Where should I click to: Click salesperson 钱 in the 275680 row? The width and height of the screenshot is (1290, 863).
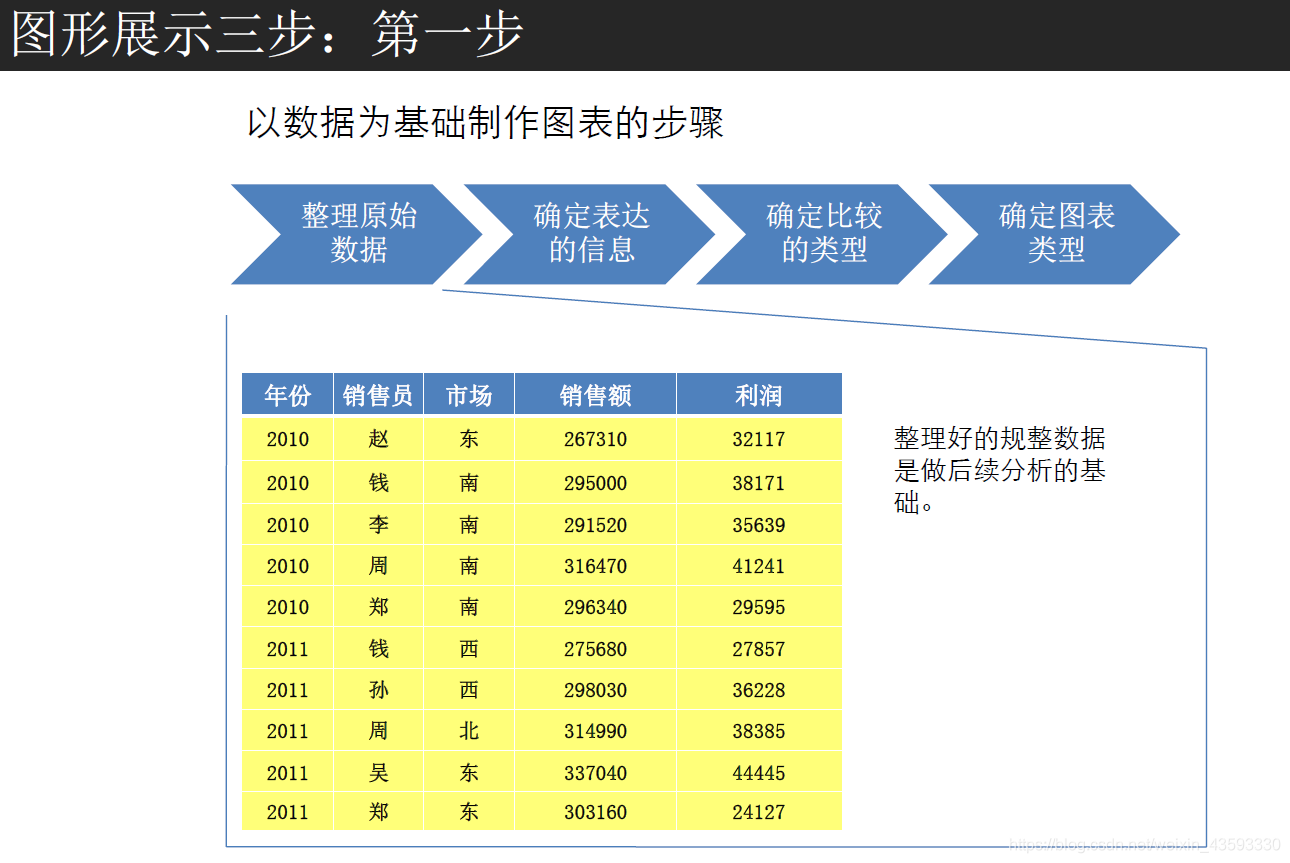[x=378, y=649]
